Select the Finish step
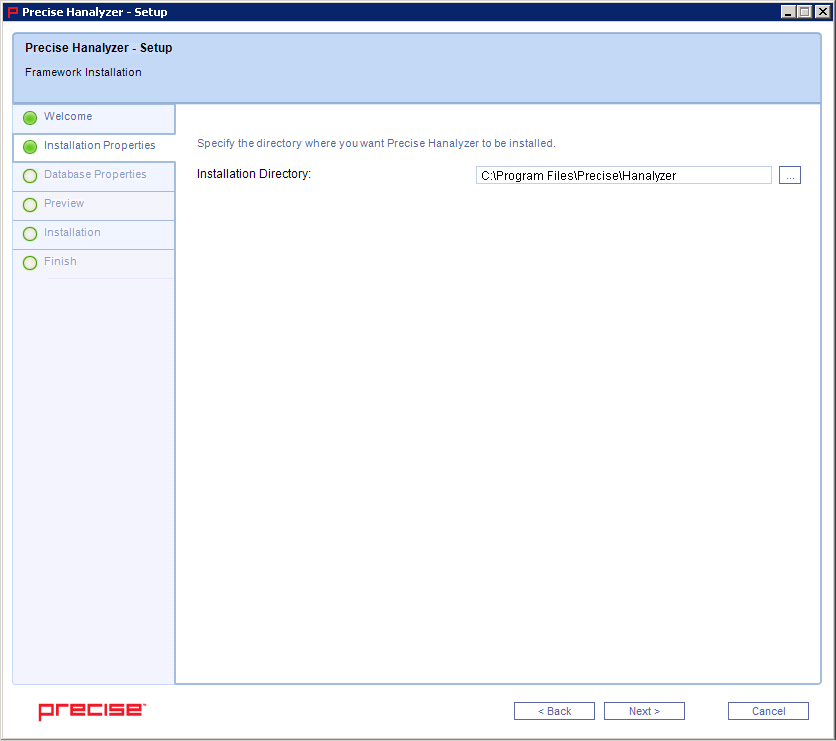 coord(94,263)
